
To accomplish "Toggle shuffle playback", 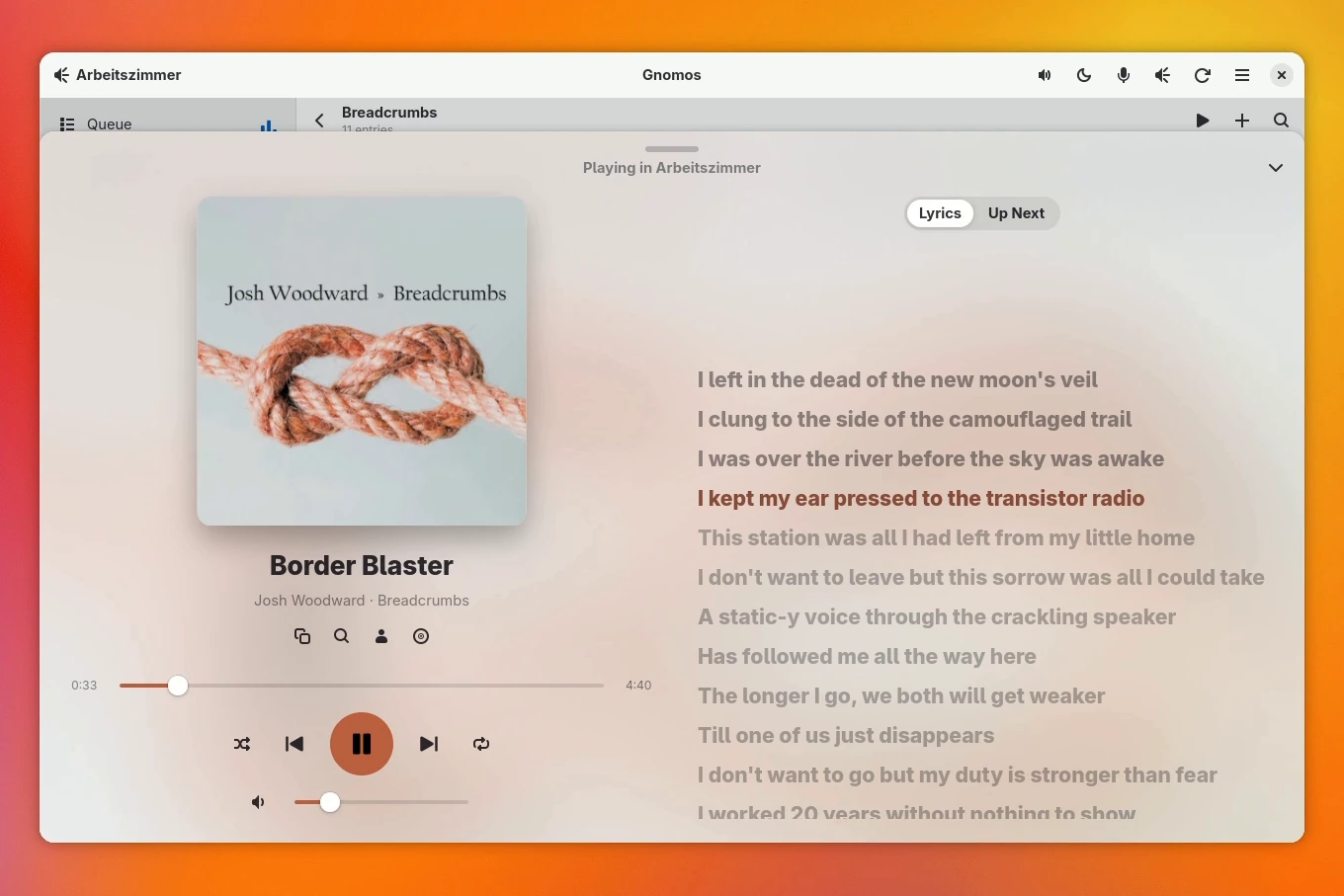I will [242, 744].
